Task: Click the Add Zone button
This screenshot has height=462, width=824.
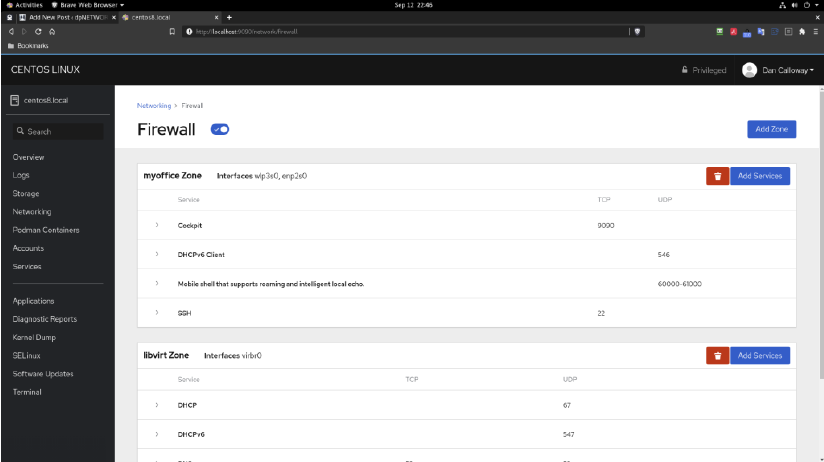Action: 771,129
